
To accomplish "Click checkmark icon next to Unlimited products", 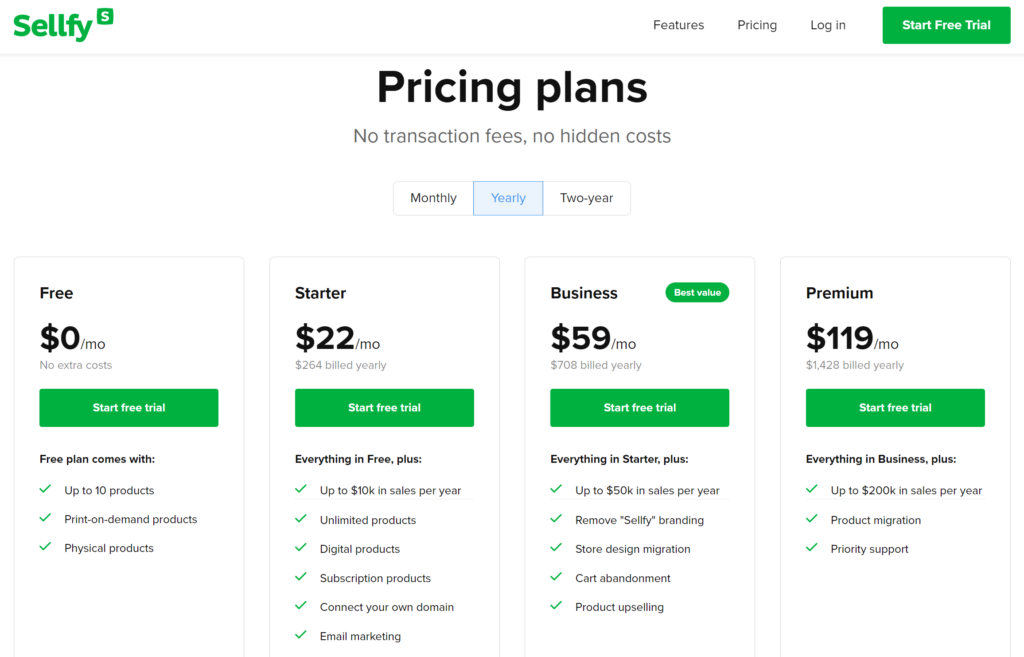I will [x=300, y=519].
